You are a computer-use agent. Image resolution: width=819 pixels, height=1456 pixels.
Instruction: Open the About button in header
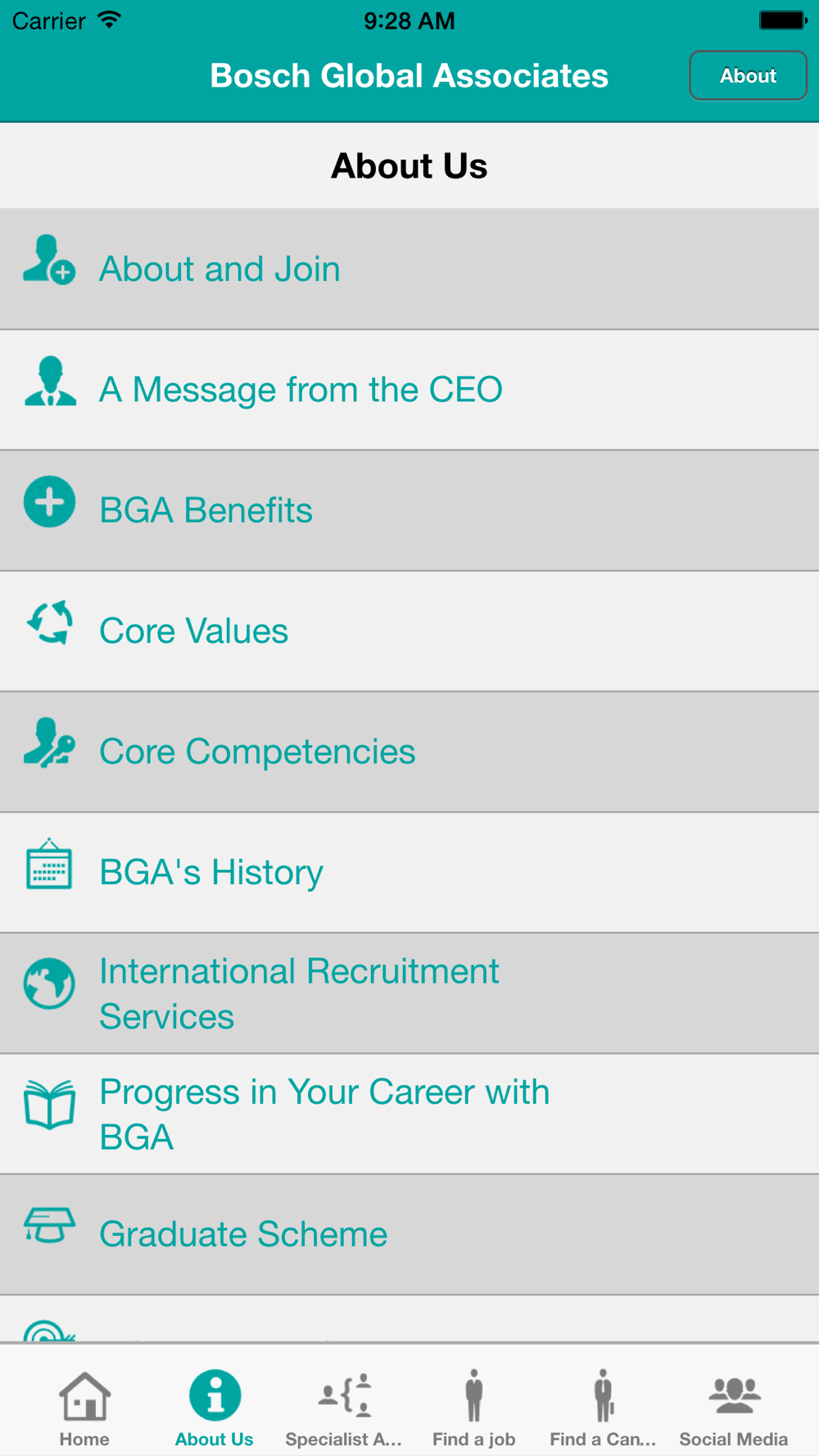[748, 75]
